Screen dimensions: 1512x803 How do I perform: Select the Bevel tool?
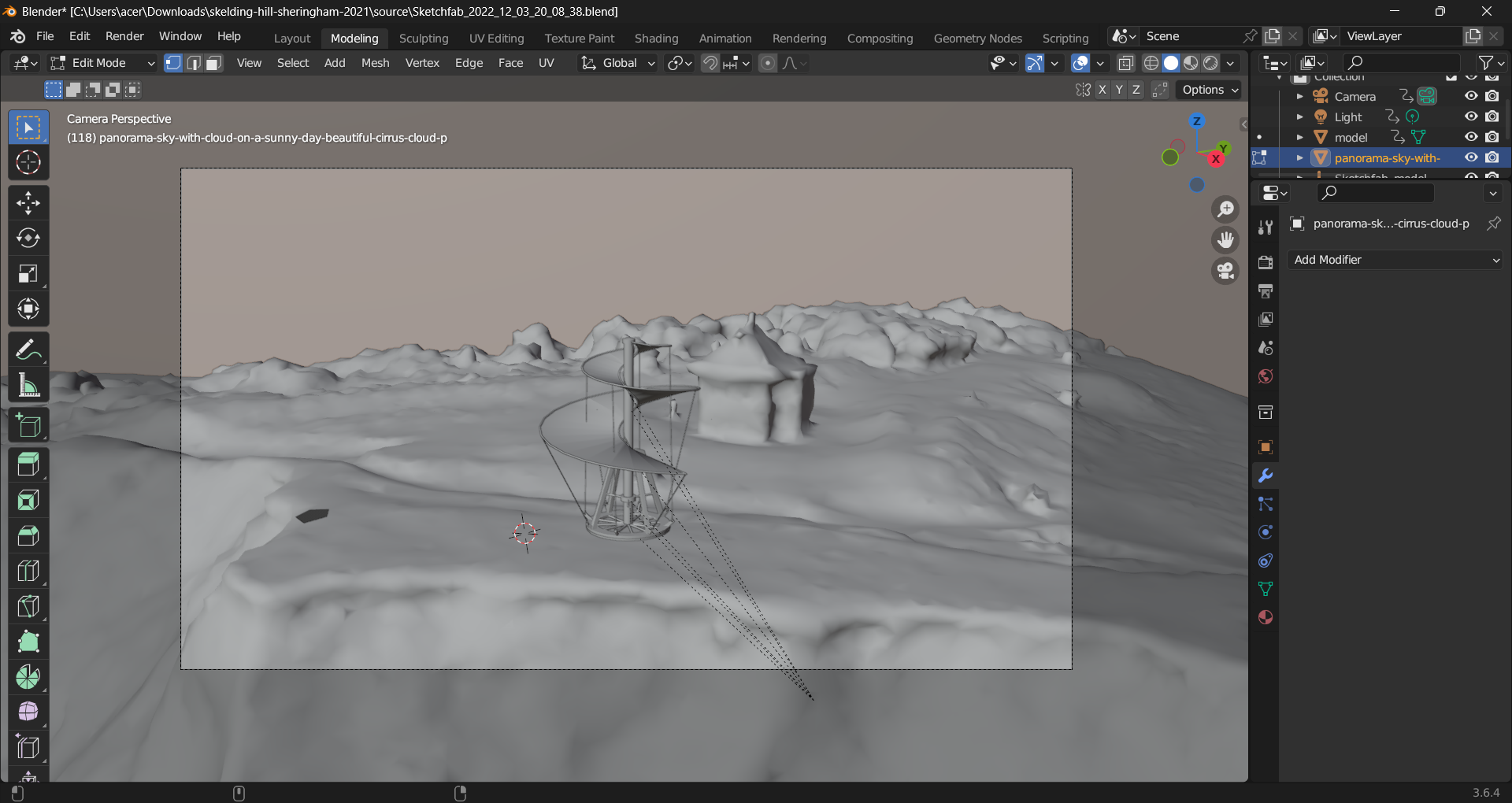pyautogui.click(x=28, y=536)
